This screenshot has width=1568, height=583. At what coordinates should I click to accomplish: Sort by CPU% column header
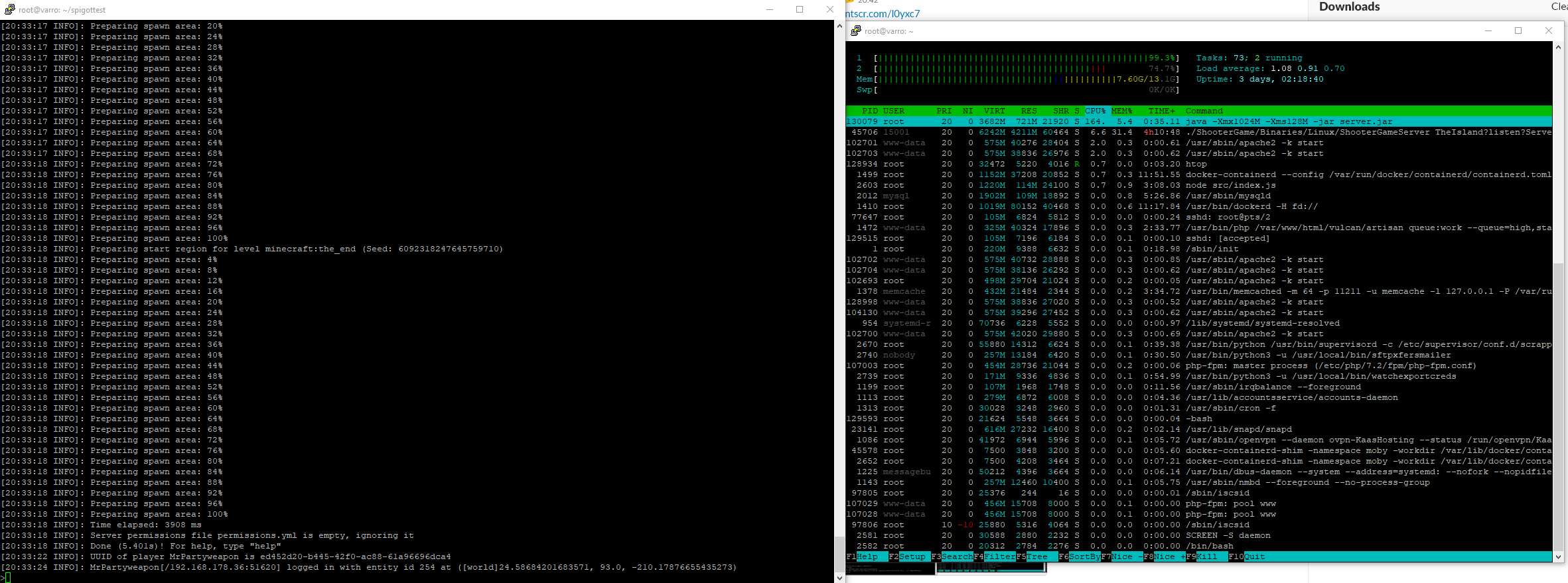tap(1095, 111)
